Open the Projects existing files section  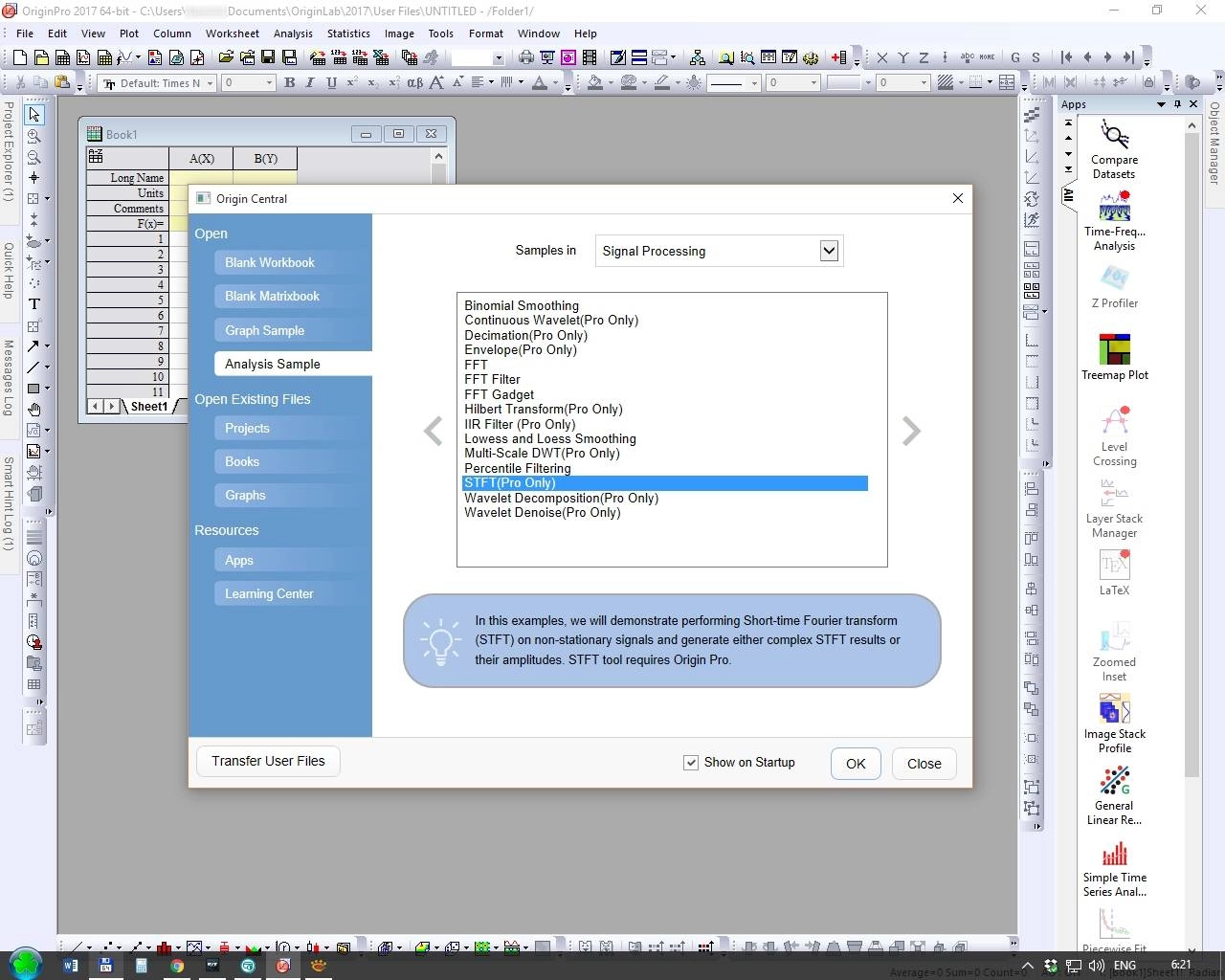(x=247, y=428)
